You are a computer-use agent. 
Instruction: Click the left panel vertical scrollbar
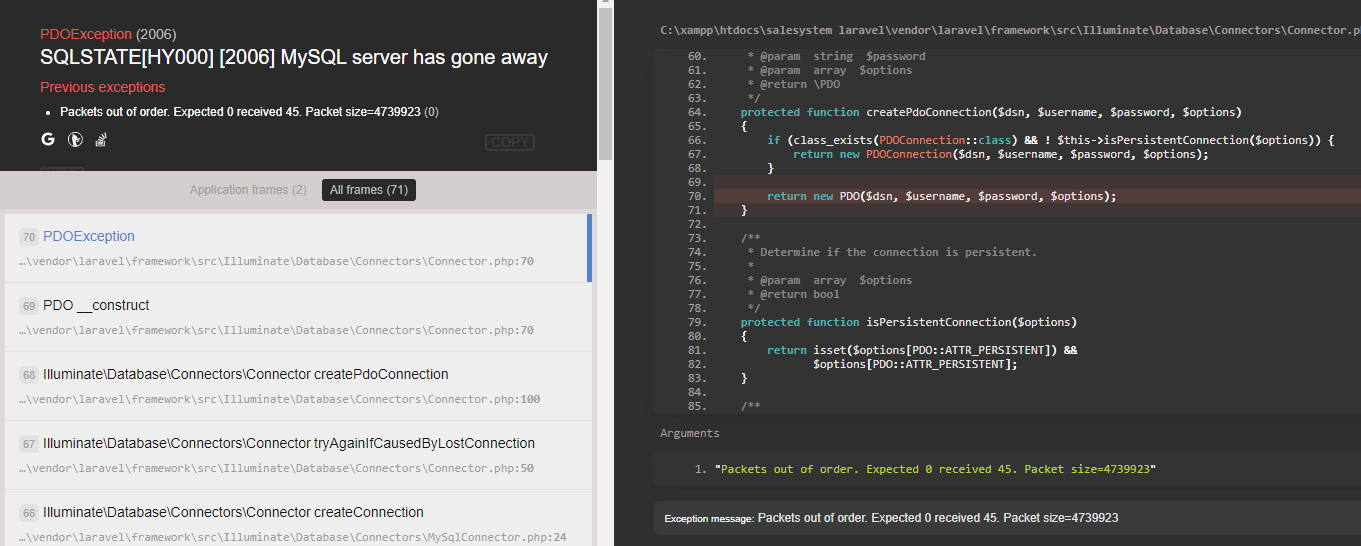coord(605,80)
